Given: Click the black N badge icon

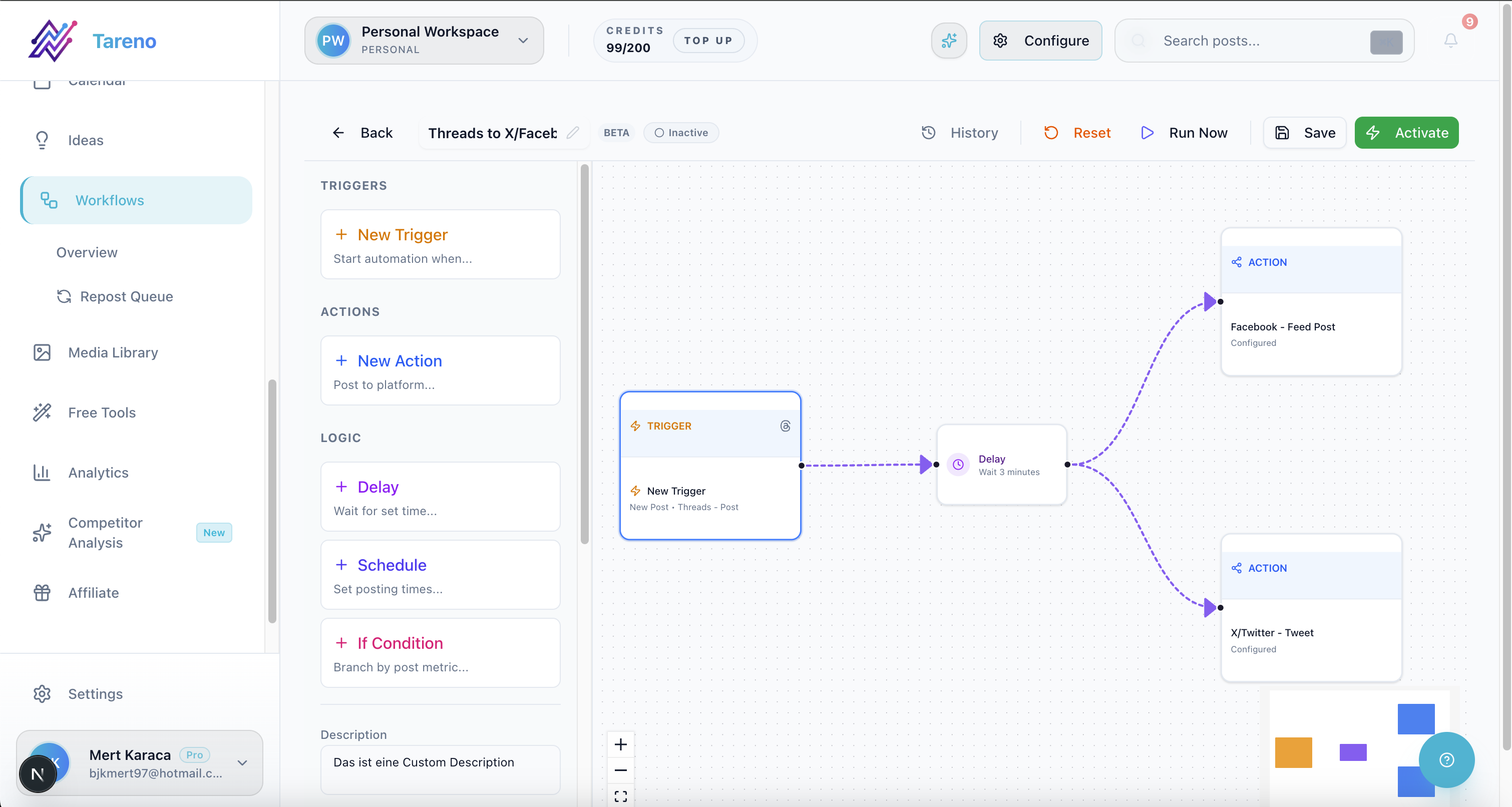Looking at the screenshot, I should (x=38, y=774).
